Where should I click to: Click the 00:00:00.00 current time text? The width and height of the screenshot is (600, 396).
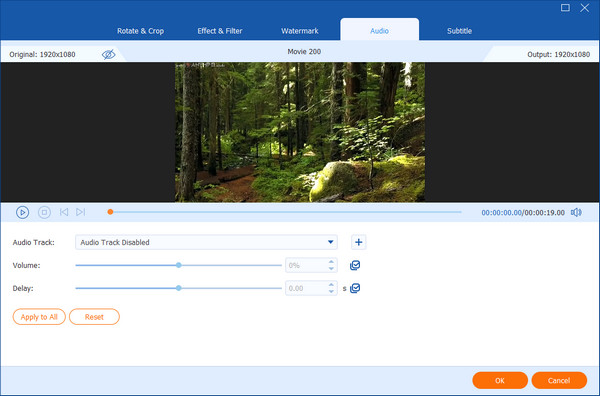click(x=501, y=212)
